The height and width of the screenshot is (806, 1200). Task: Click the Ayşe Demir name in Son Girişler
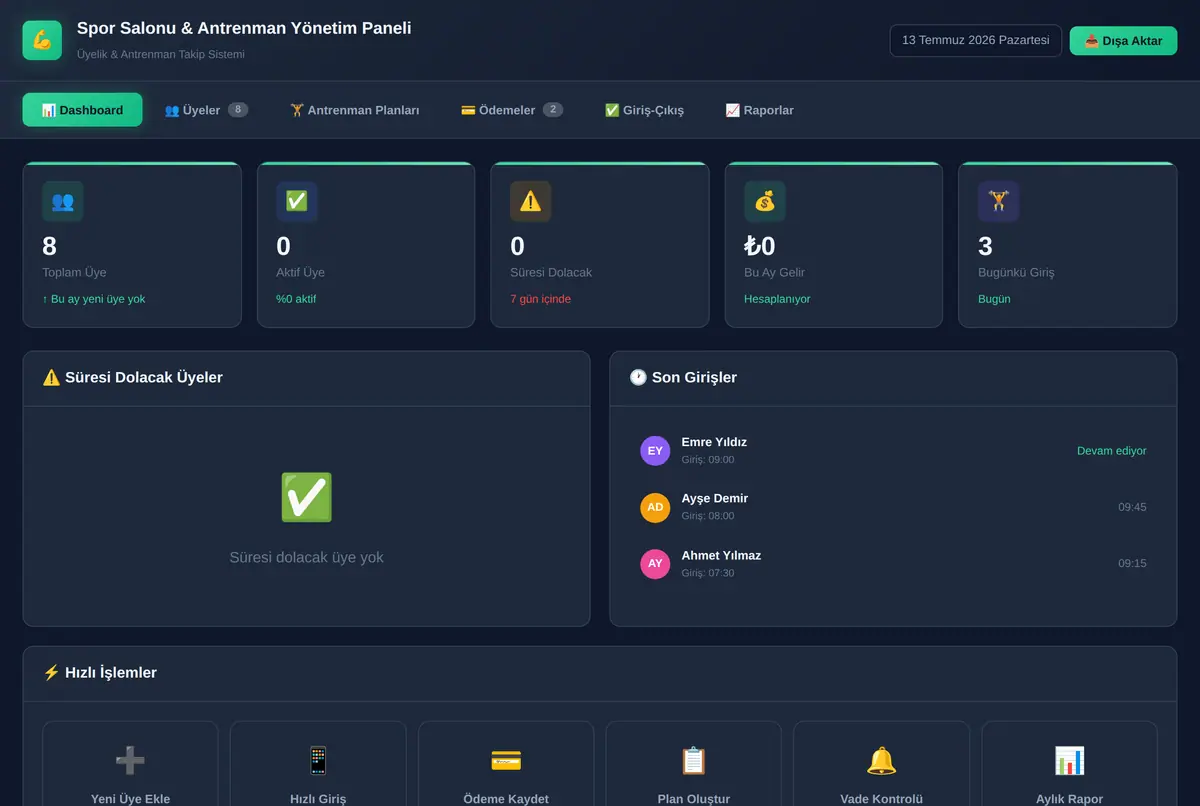715,498
